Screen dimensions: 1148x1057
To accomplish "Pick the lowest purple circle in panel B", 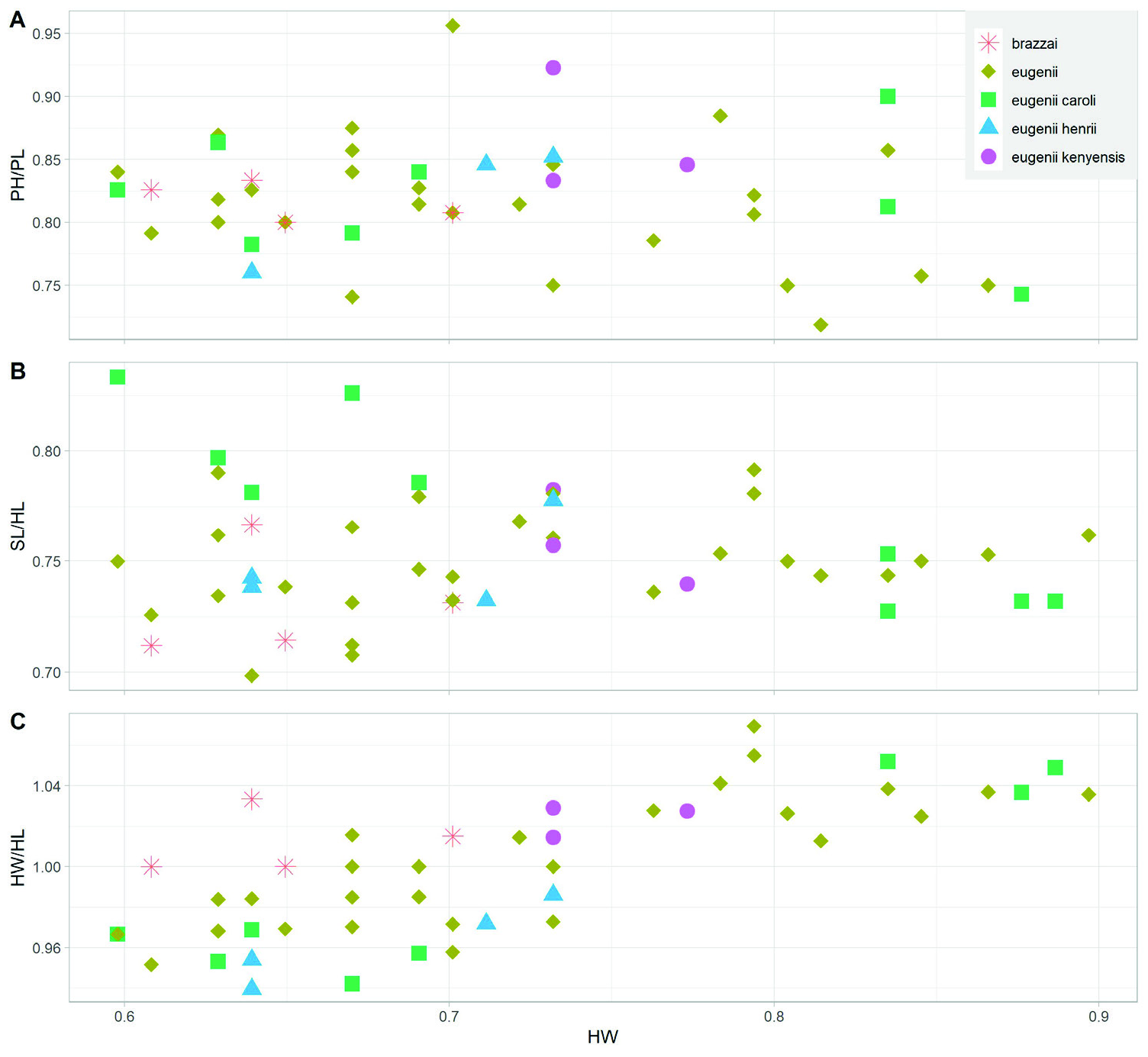I will coord(687,584).
